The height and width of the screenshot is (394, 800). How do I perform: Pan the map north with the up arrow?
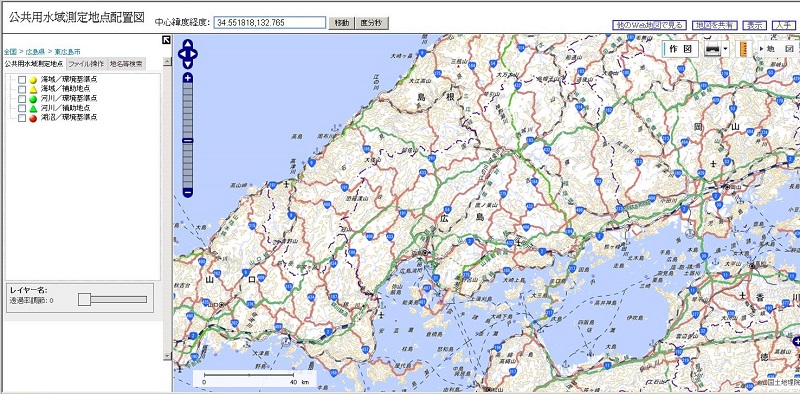click(188, 43)
